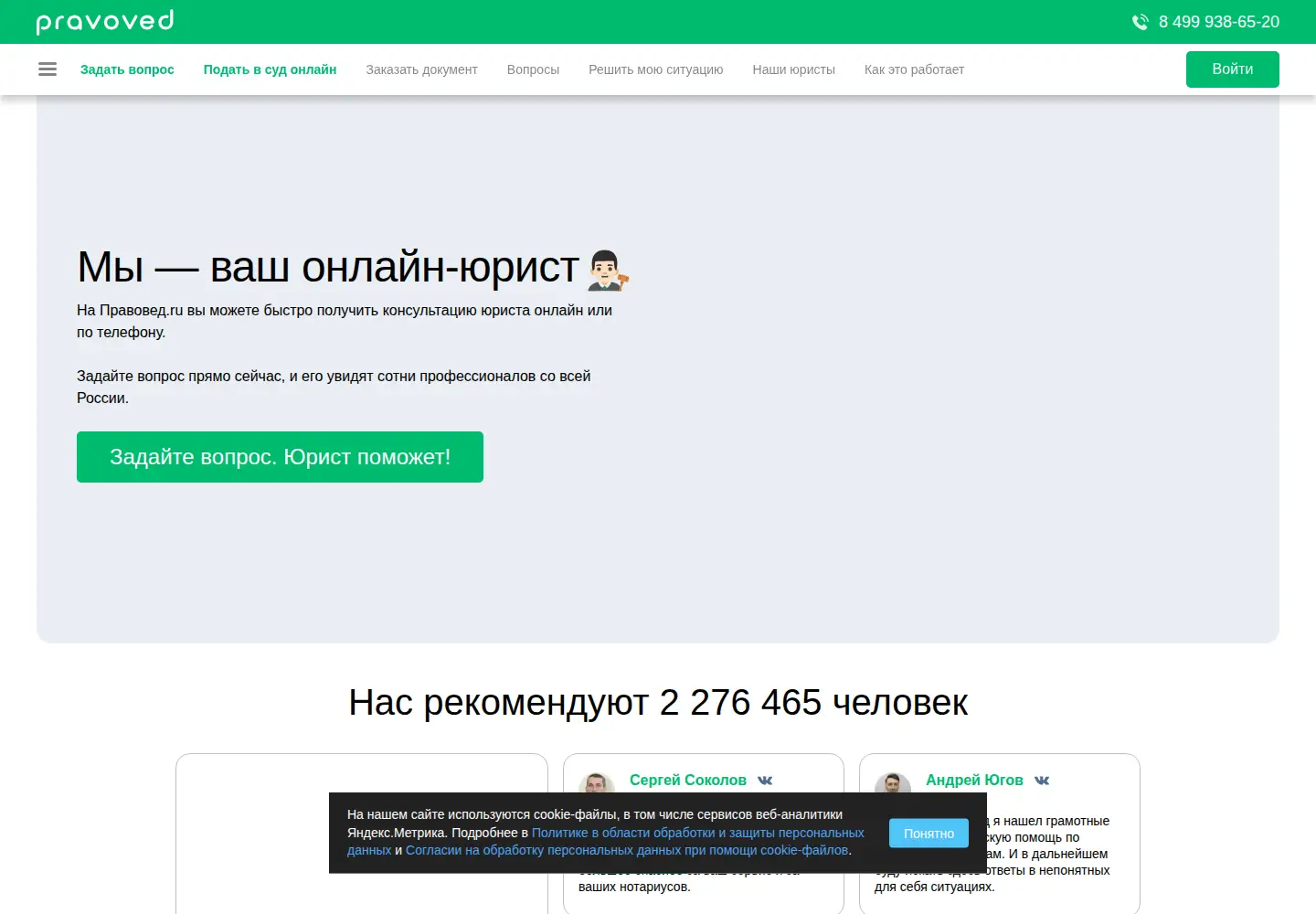The height and width of the screenshot is (914, 1316).
Task: Click the pravoved logo
Action: [x=105, y=21]
